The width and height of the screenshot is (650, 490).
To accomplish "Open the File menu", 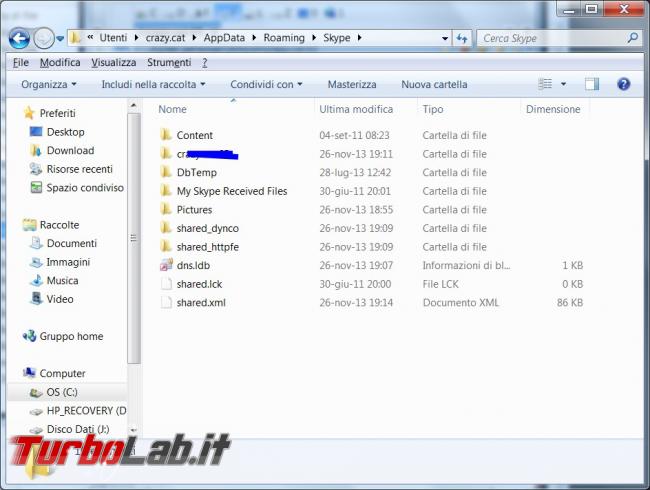I will pyautogui.click(x=21, y=63).
